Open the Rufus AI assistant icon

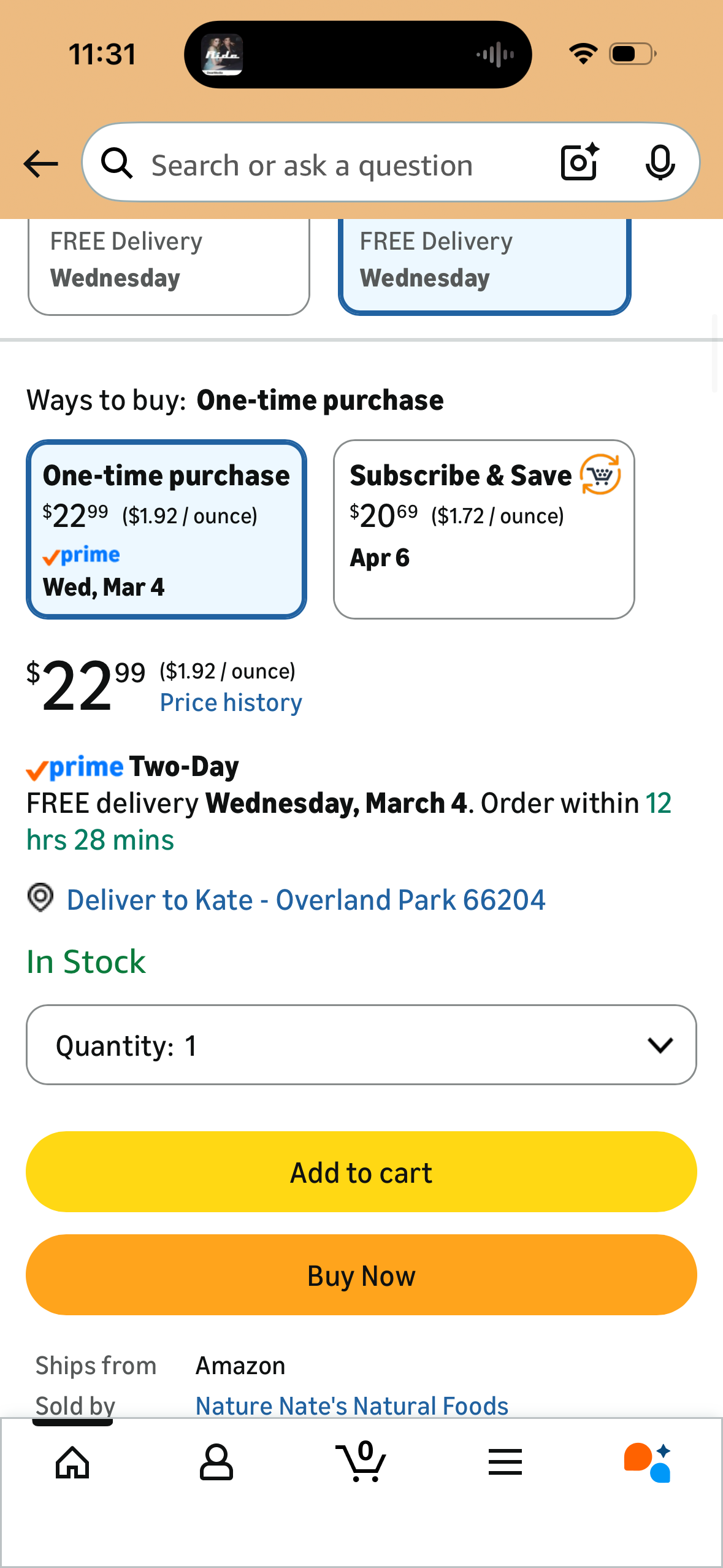coord(648,1462)
